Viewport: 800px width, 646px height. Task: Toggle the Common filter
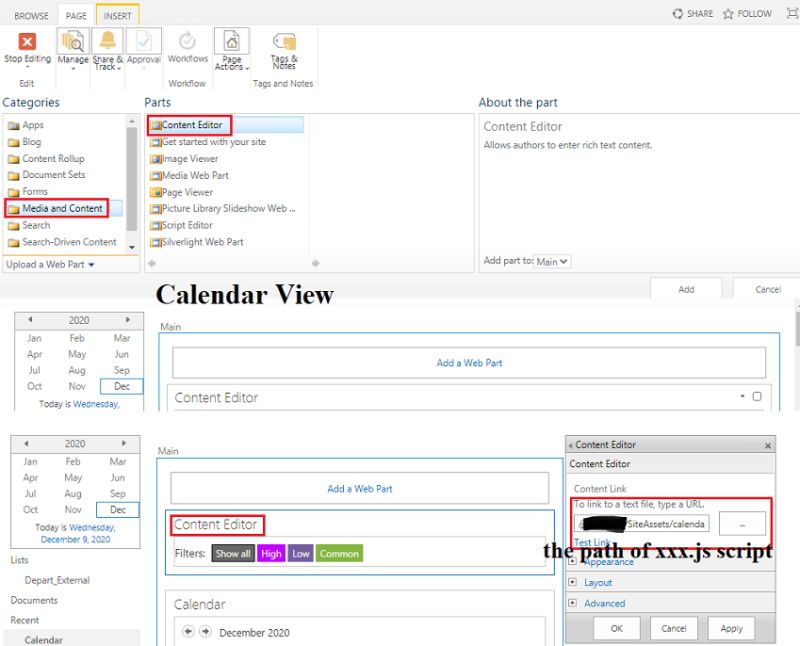(340, 551)
